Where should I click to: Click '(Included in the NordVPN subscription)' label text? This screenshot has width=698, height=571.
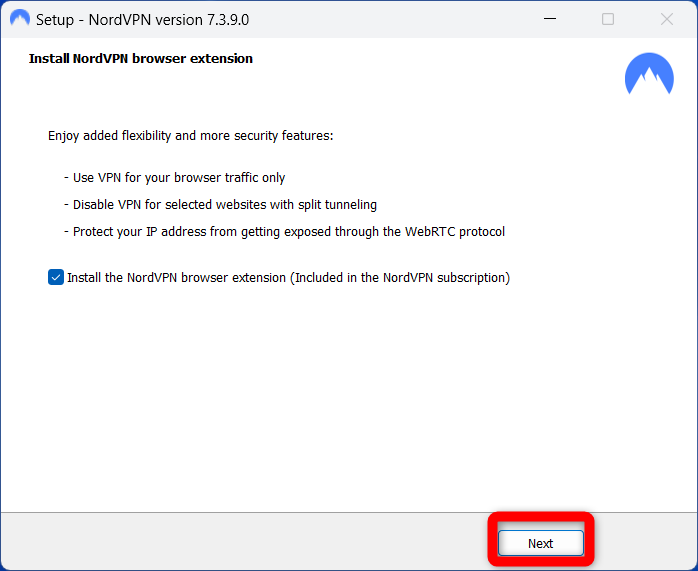[400, 278]
